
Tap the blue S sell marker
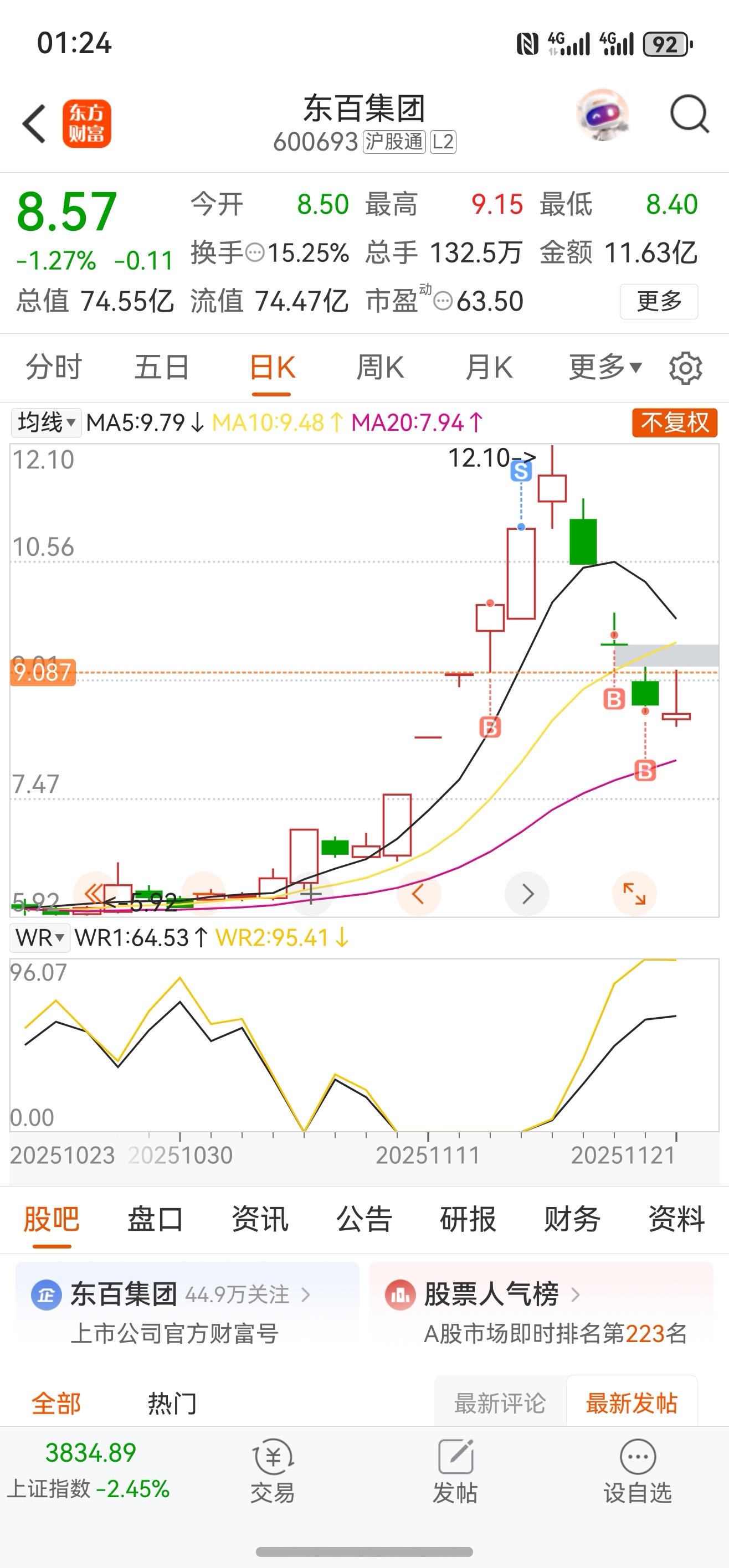521,471
